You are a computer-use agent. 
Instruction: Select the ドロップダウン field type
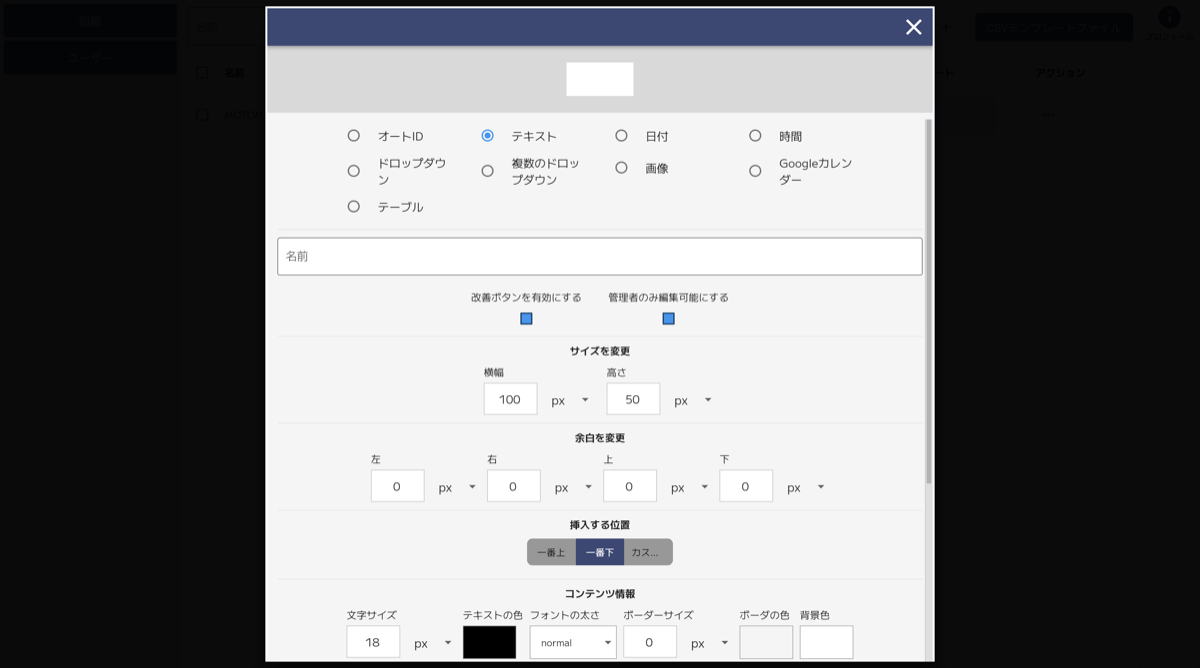click(353, 170)
